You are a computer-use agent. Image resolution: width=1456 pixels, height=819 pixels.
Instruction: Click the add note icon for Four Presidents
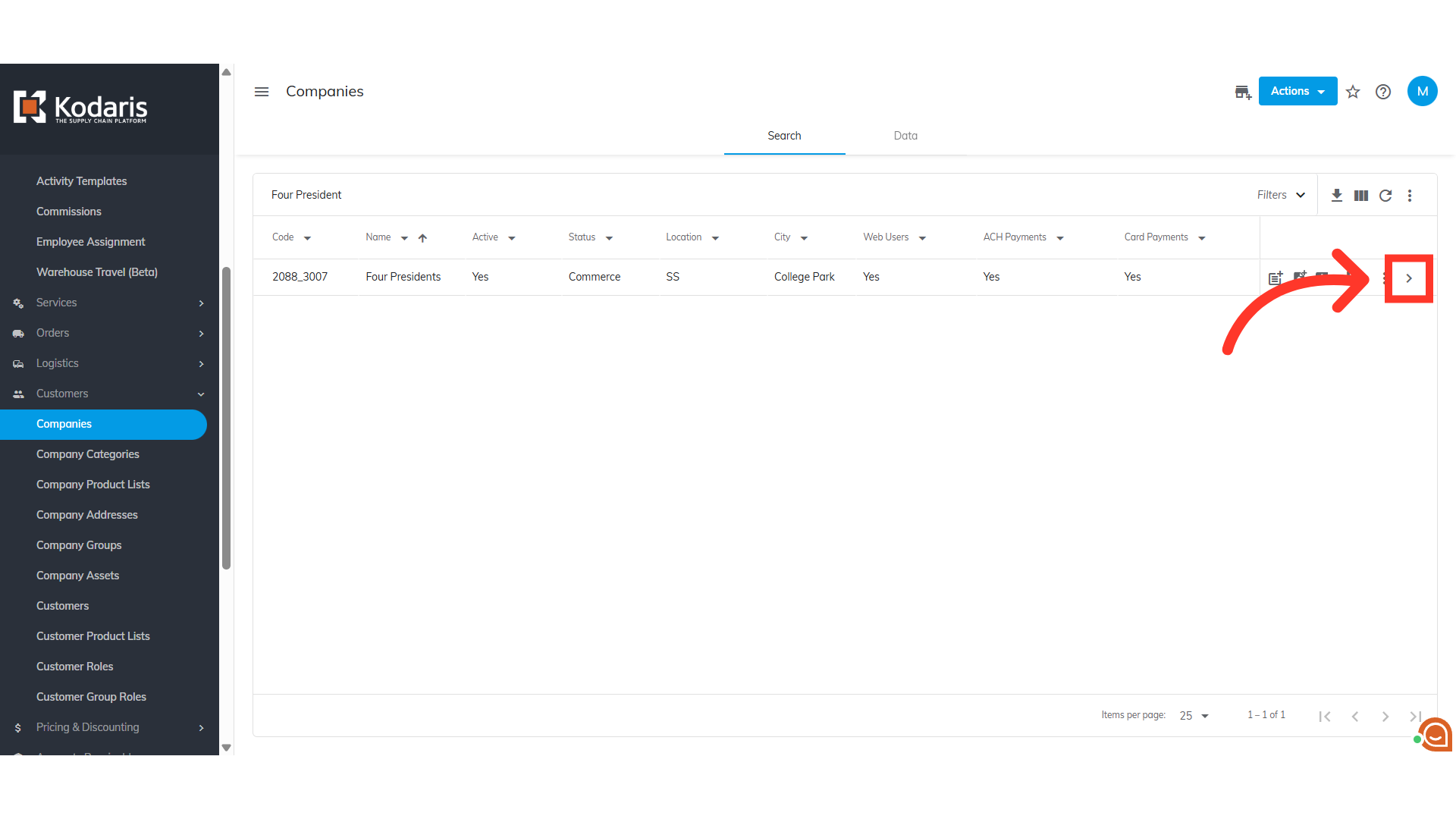[1276, 278]
